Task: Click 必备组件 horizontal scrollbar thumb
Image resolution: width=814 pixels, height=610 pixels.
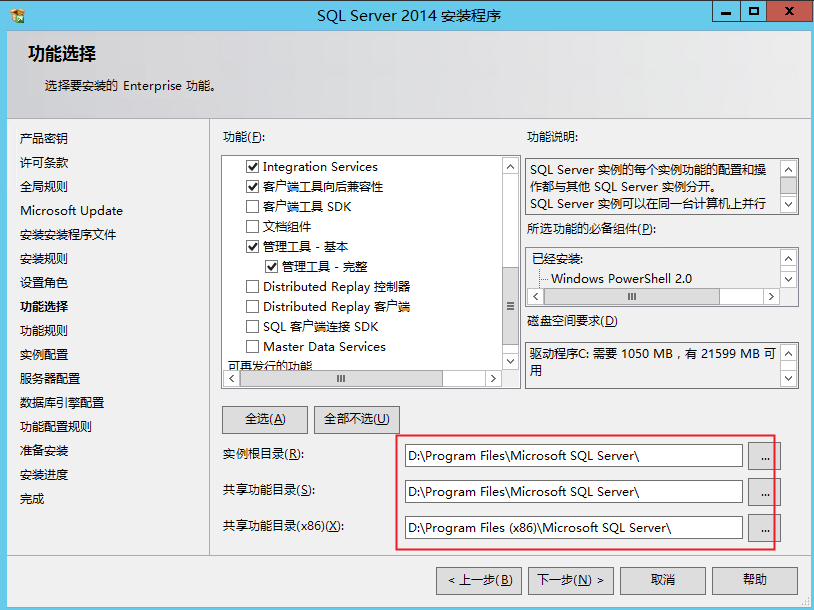Action: click(631, 296)
